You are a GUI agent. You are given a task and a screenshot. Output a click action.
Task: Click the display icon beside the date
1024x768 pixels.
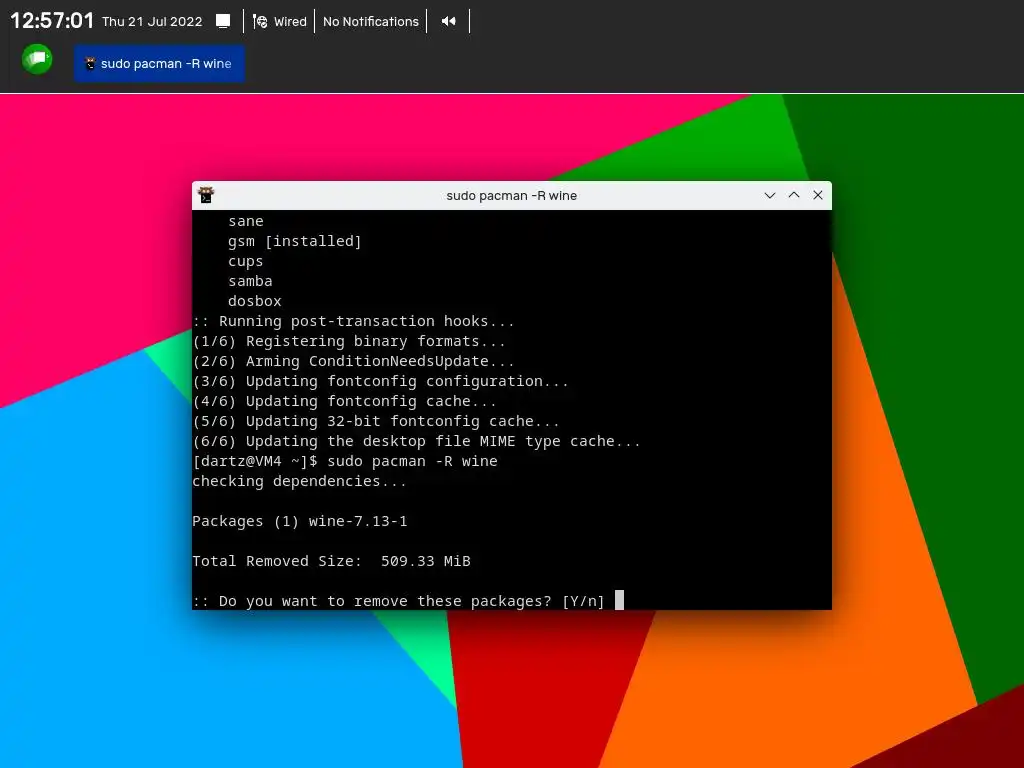[x=223, y=22]
